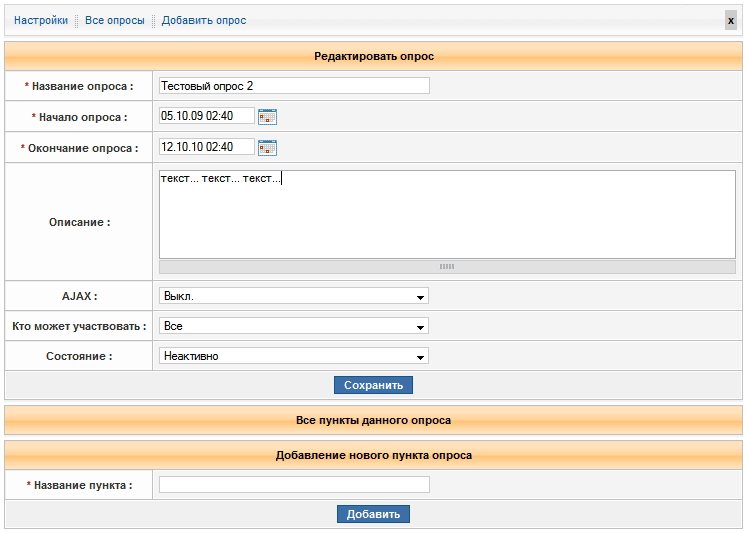Click the Все пункты данного опроса header
The image size is (747, 533).
tap(373, 420)
